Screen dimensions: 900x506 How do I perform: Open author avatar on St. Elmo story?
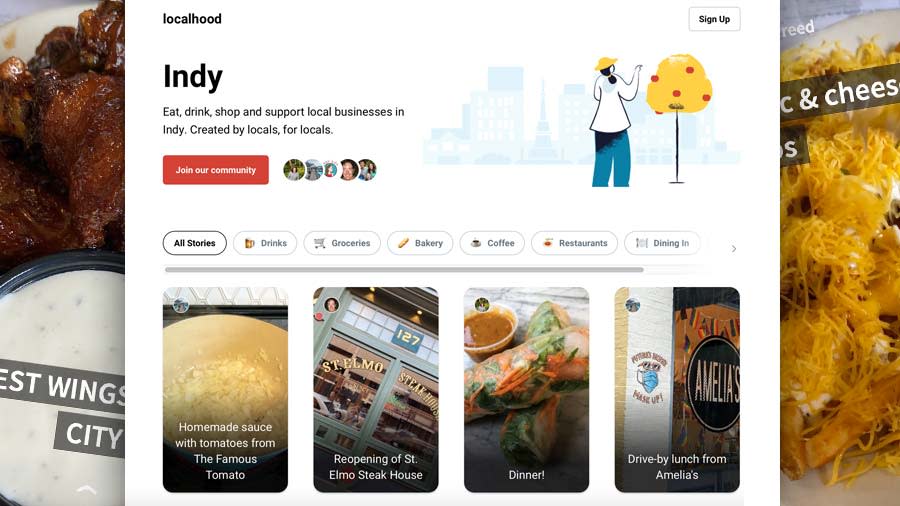pos(331,305)
